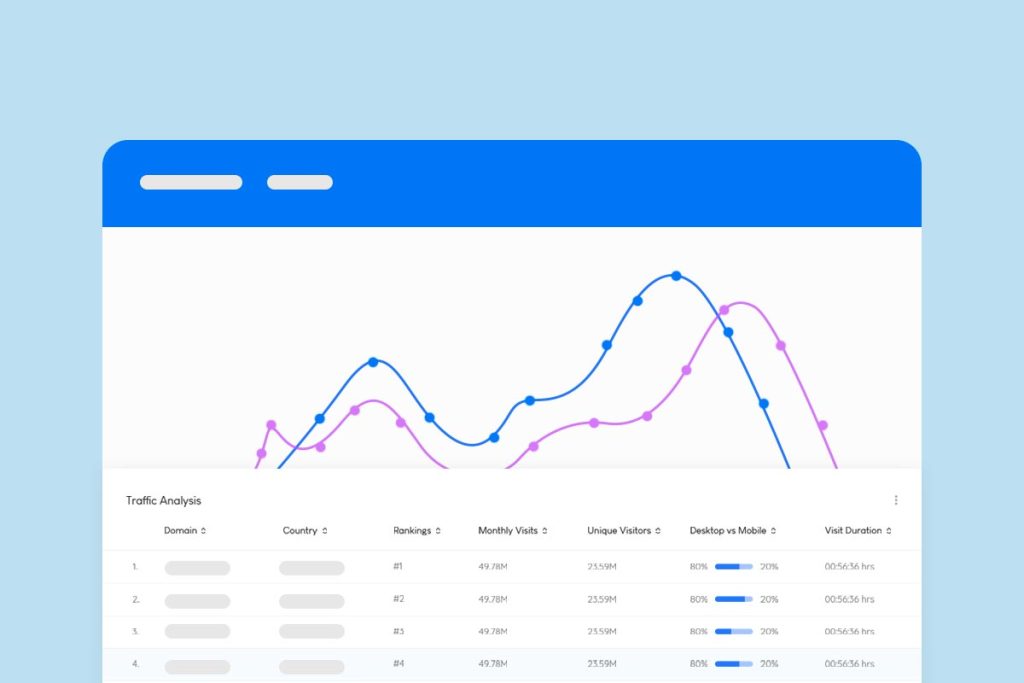Sort by Visit Duration sort icon
Viewport: 1024px width, 683px height.
tap(889, 531)
